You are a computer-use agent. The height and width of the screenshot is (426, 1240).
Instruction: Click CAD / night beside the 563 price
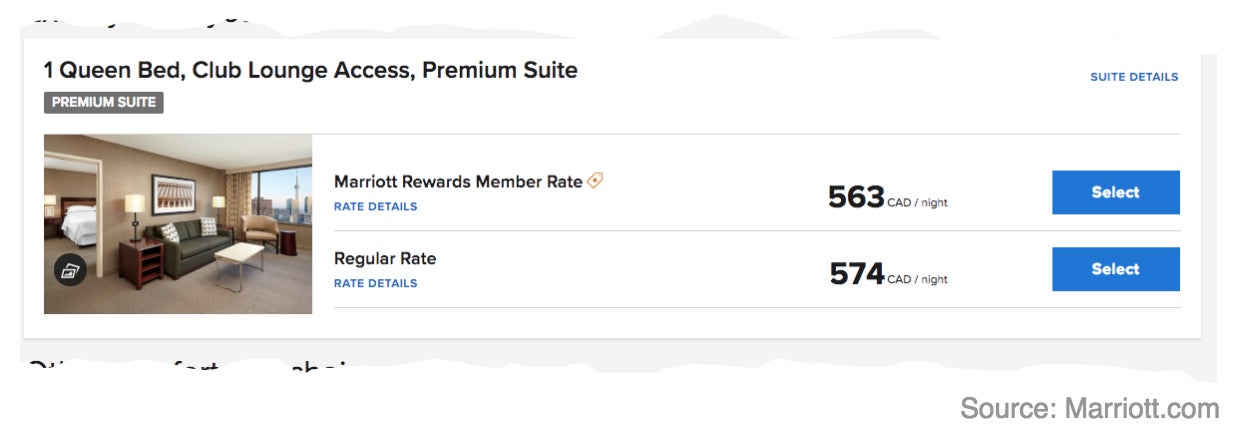pos(917,203)
